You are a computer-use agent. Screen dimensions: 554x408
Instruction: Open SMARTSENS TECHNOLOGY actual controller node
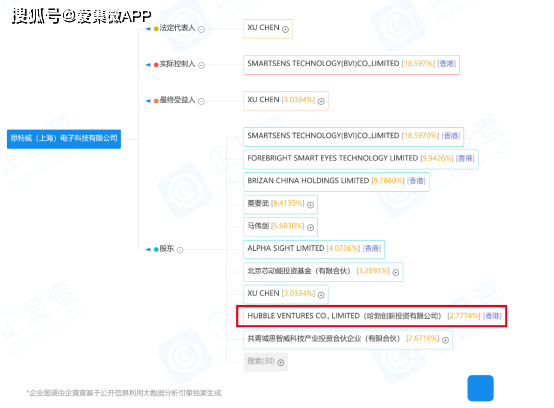[x=352, y=65]
